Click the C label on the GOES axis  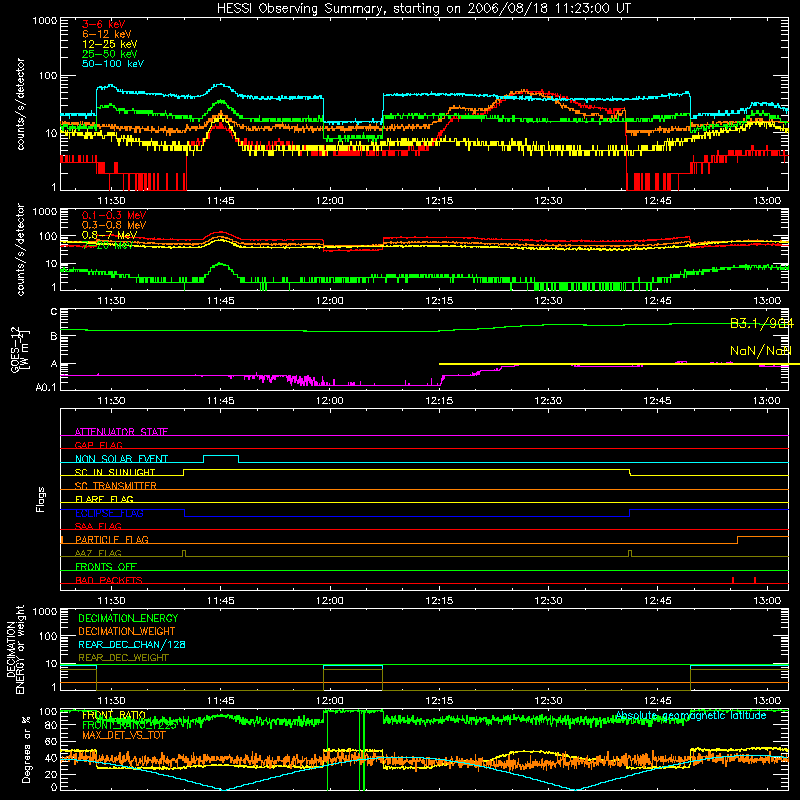point(54,312)
